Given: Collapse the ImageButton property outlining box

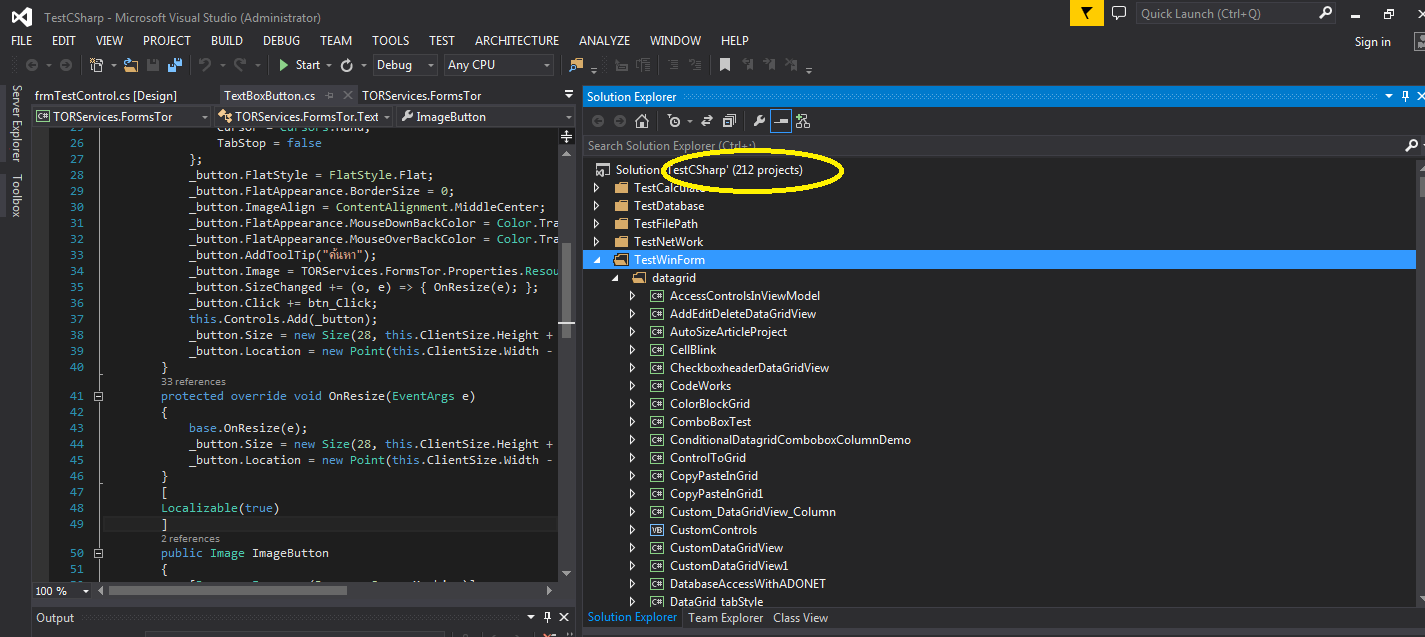Looking at the screenshot, I should (98, 553).
